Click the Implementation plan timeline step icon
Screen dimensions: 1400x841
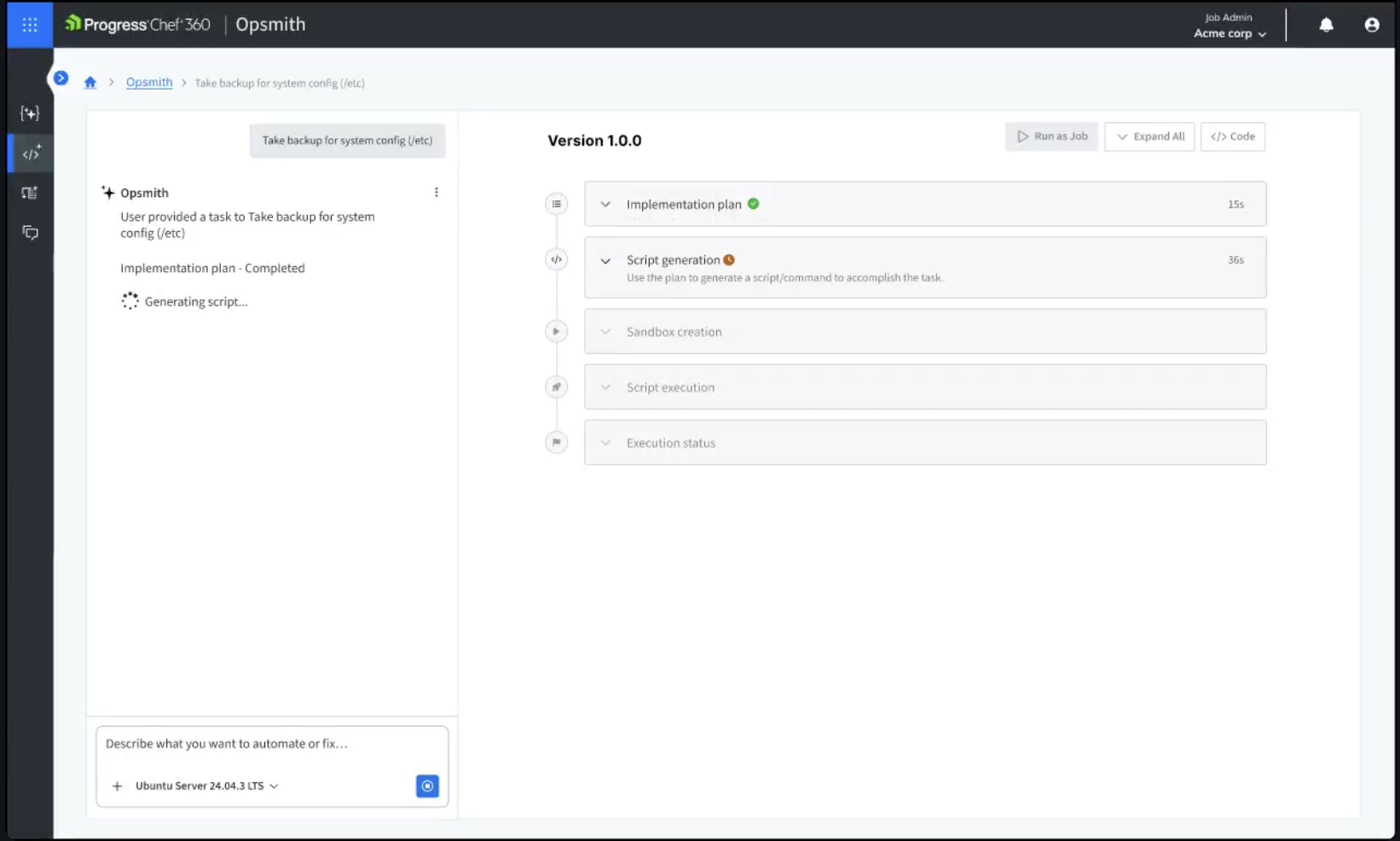click(556, 204)
